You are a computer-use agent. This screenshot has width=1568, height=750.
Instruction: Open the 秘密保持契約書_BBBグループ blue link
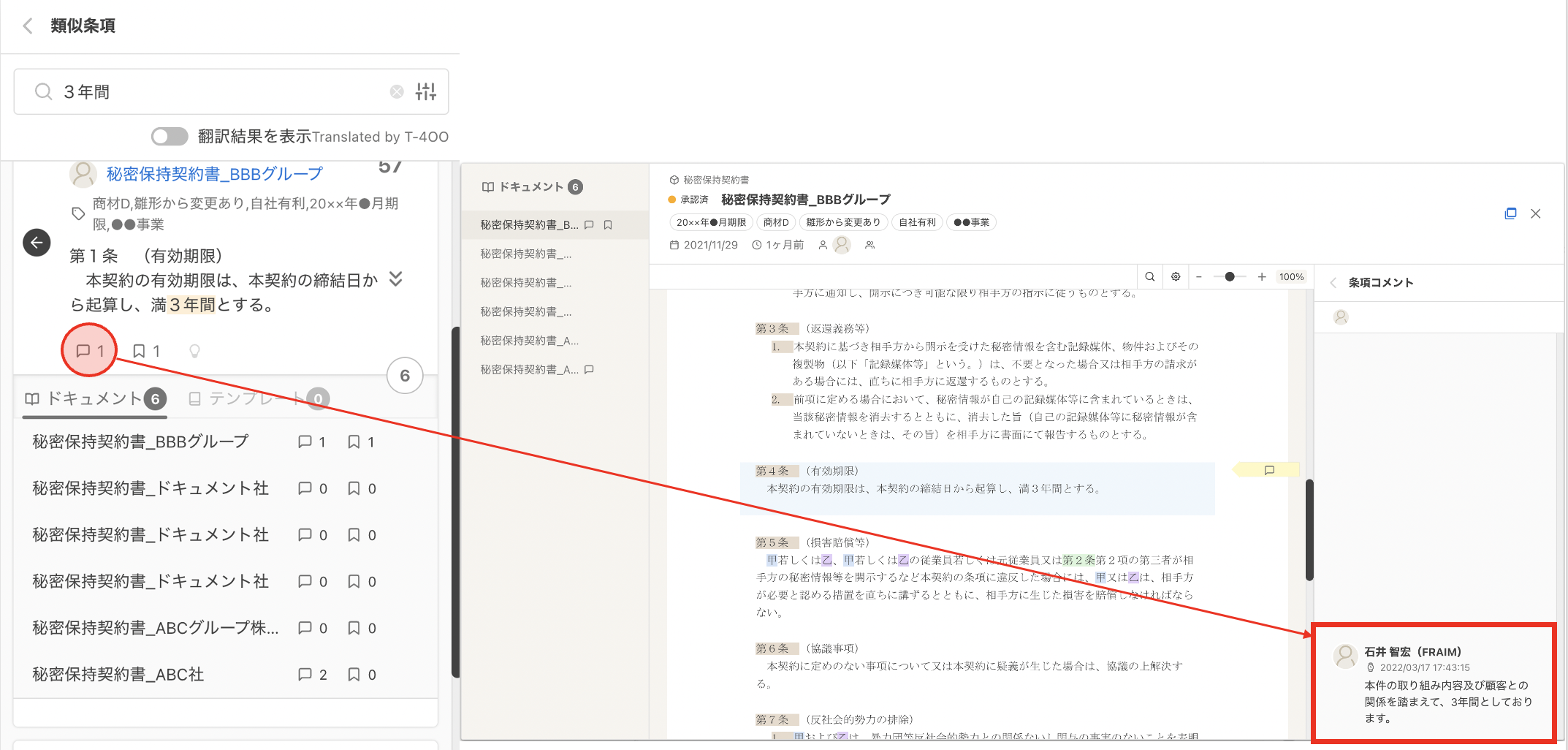pyautogui.click(x=214, y=174)
